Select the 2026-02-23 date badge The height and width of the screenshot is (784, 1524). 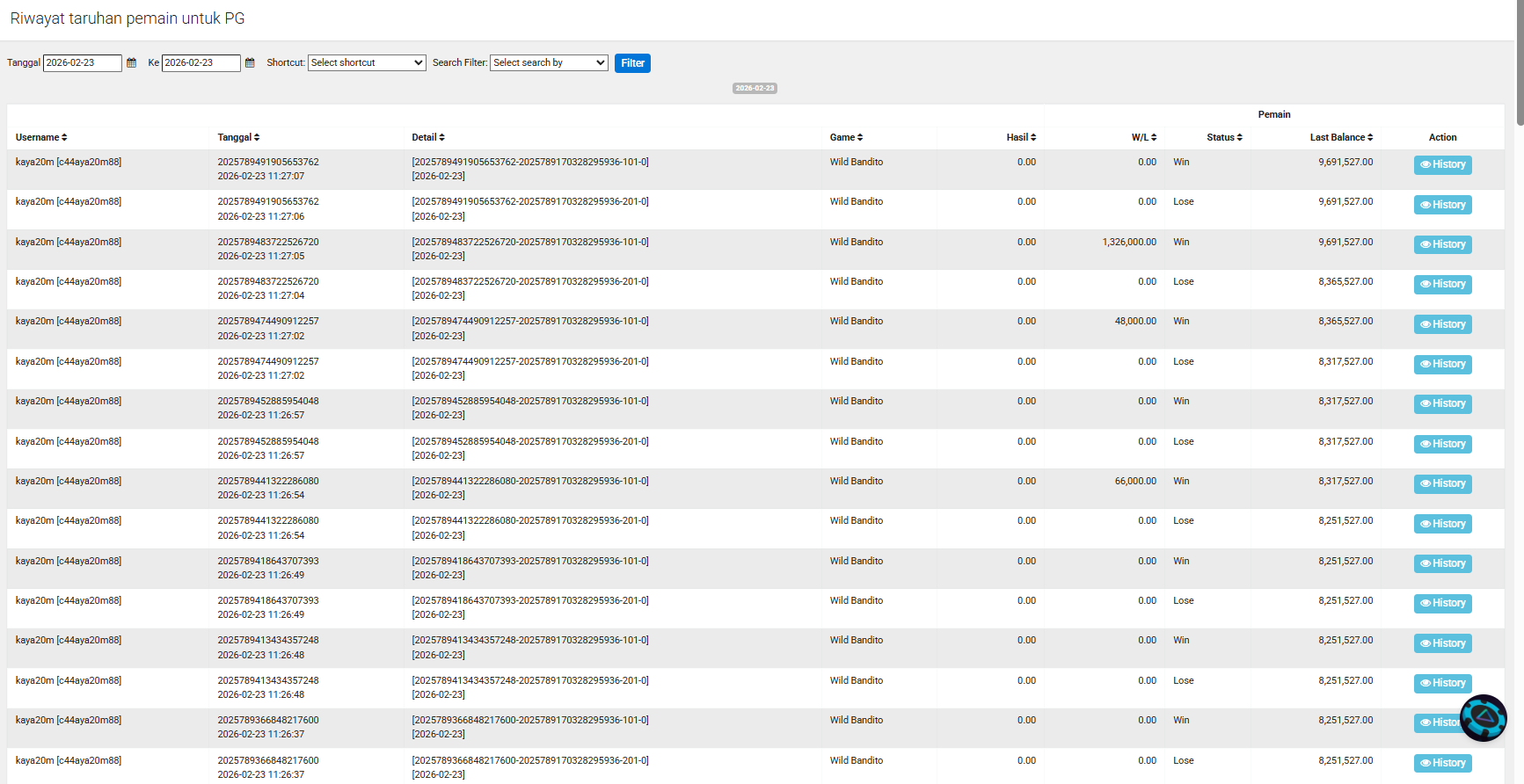pyautogui.click(x=755, y=89)
